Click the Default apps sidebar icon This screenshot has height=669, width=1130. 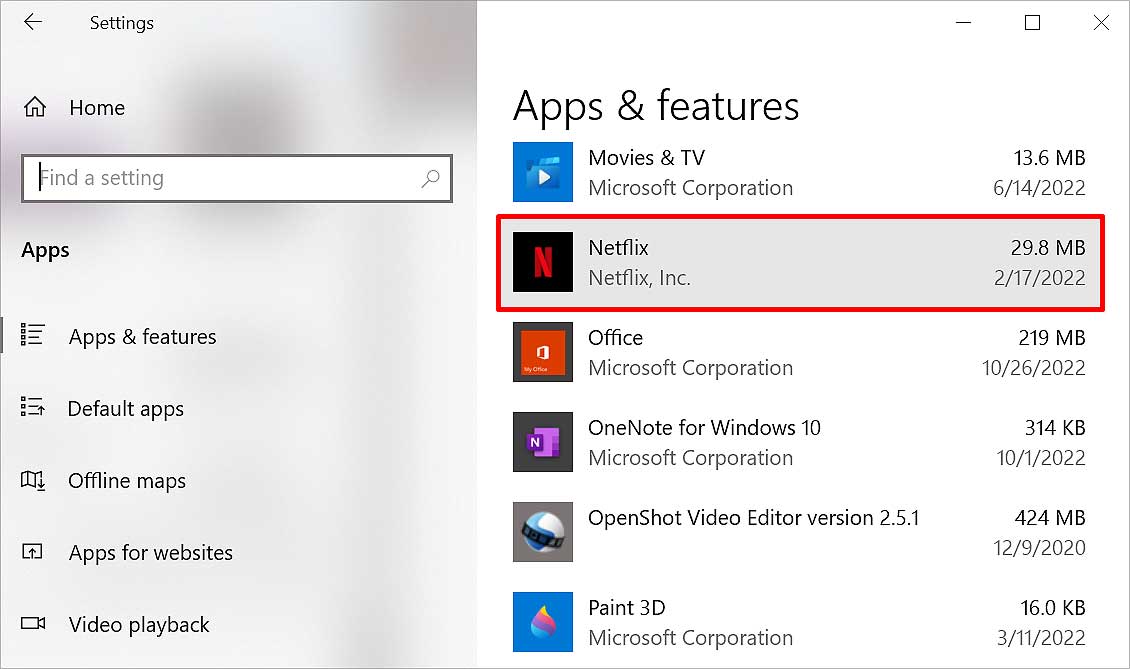(x=32, y=407)
